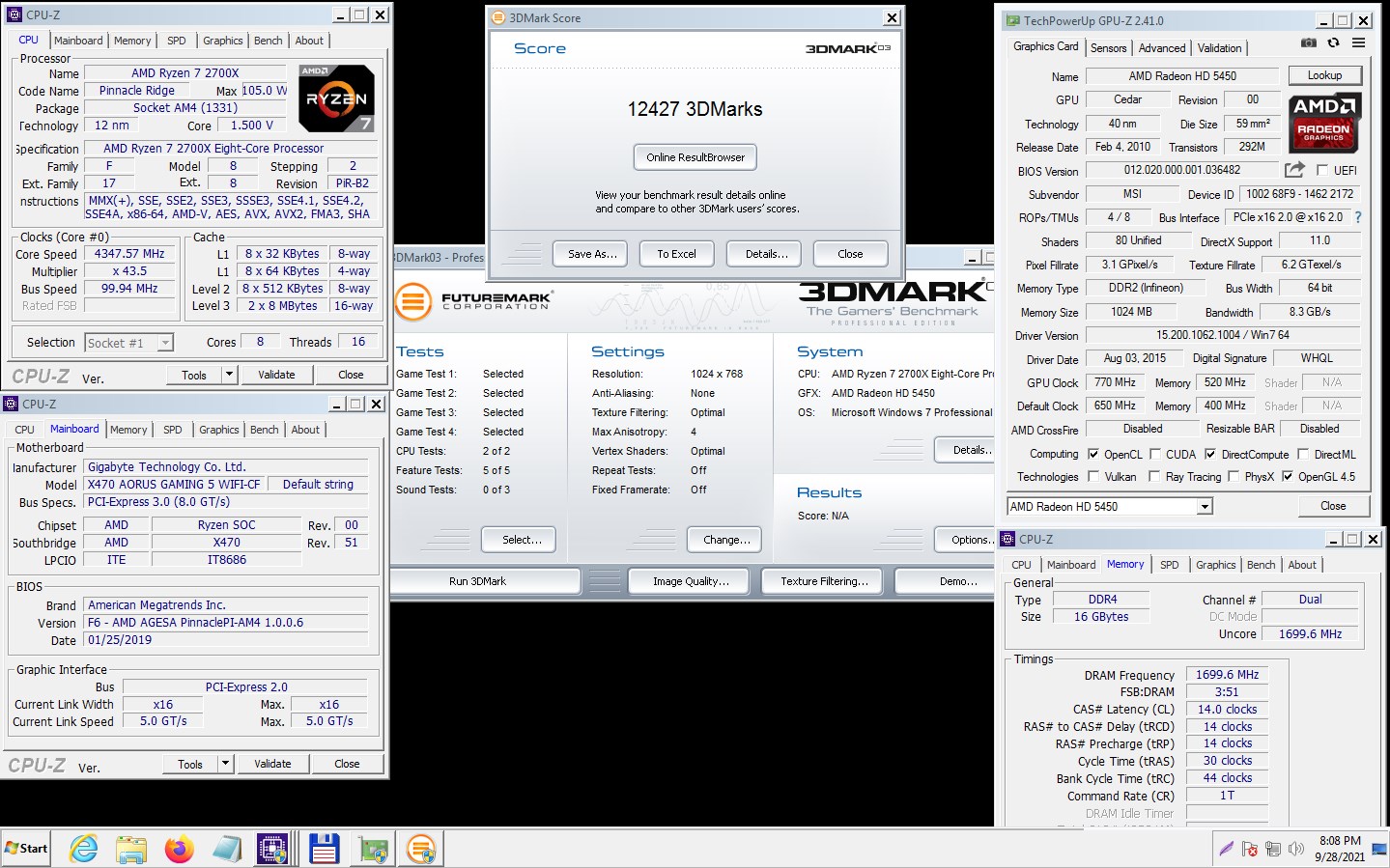
Task: Take a GPU-Z screenshot with camera icon
Action: pos(1308,42)
